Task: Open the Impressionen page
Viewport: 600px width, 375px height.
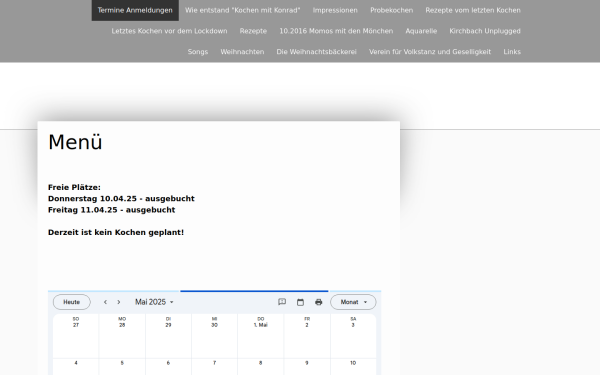Action: point(335,10)
